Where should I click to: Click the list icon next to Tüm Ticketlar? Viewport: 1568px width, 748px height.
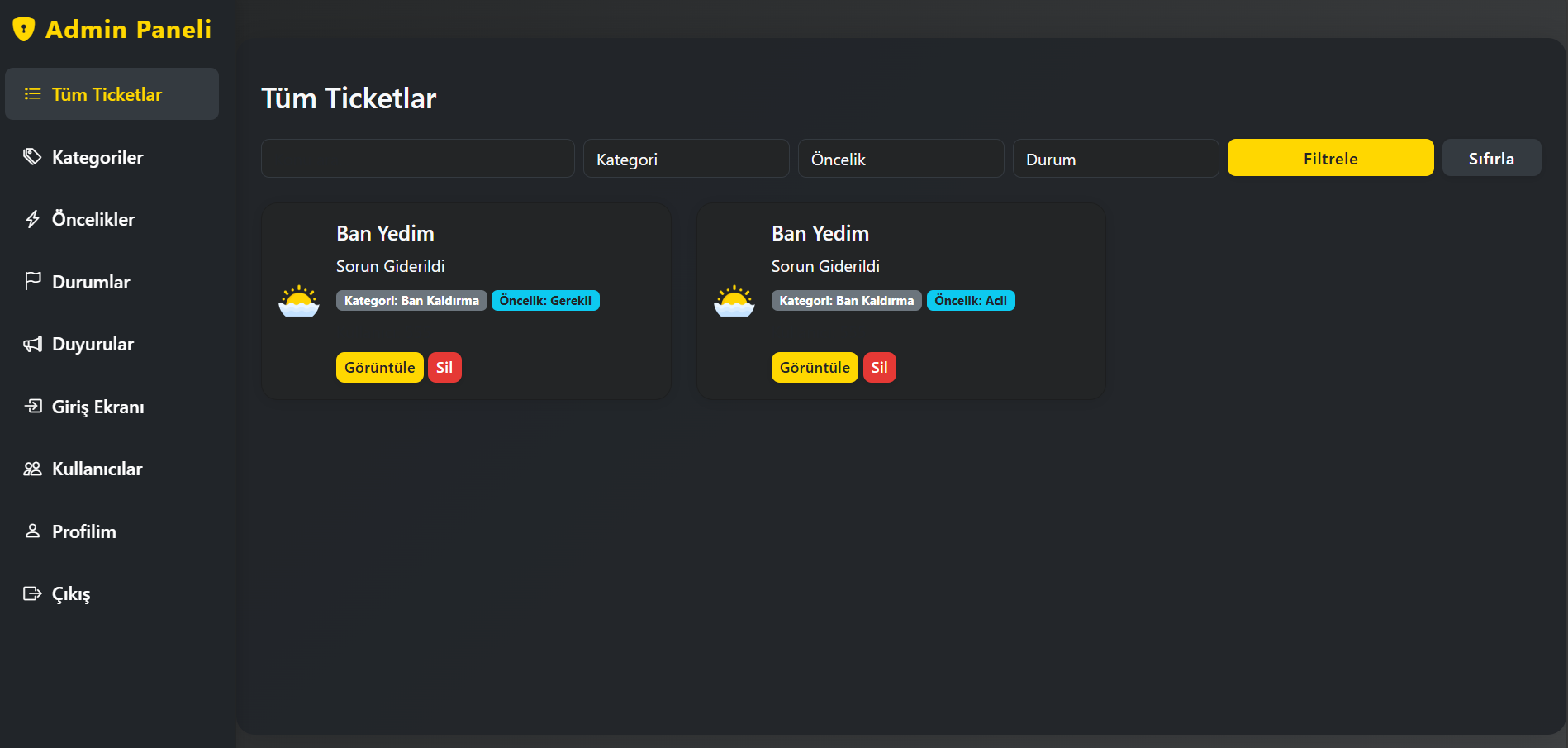point(32,94)
